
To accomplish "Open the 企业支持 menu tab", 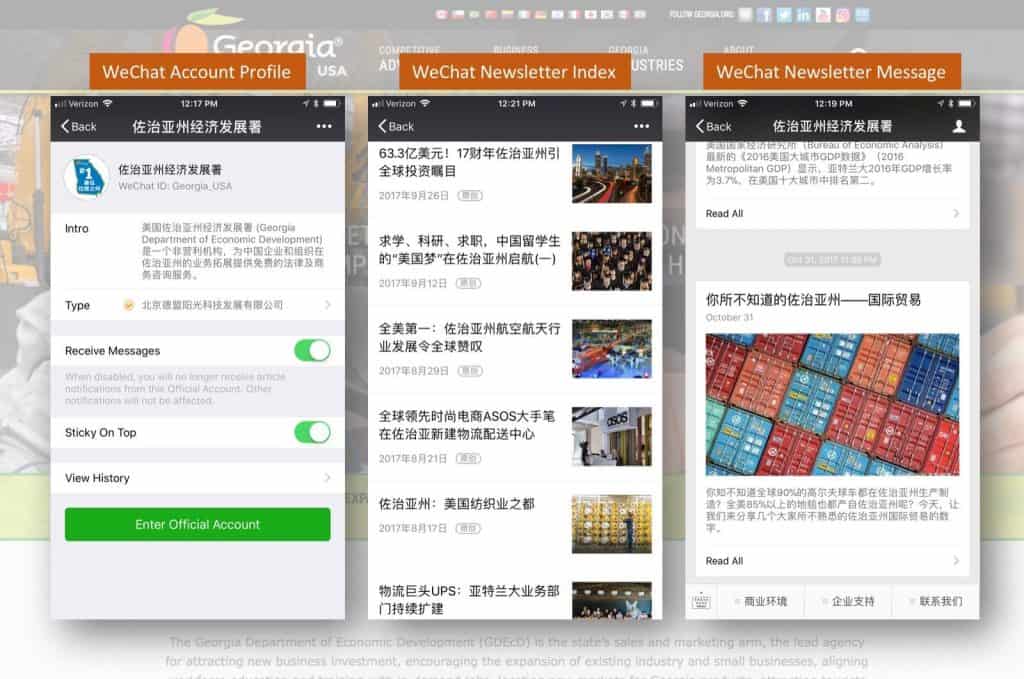I will click(x=848, y=601).
